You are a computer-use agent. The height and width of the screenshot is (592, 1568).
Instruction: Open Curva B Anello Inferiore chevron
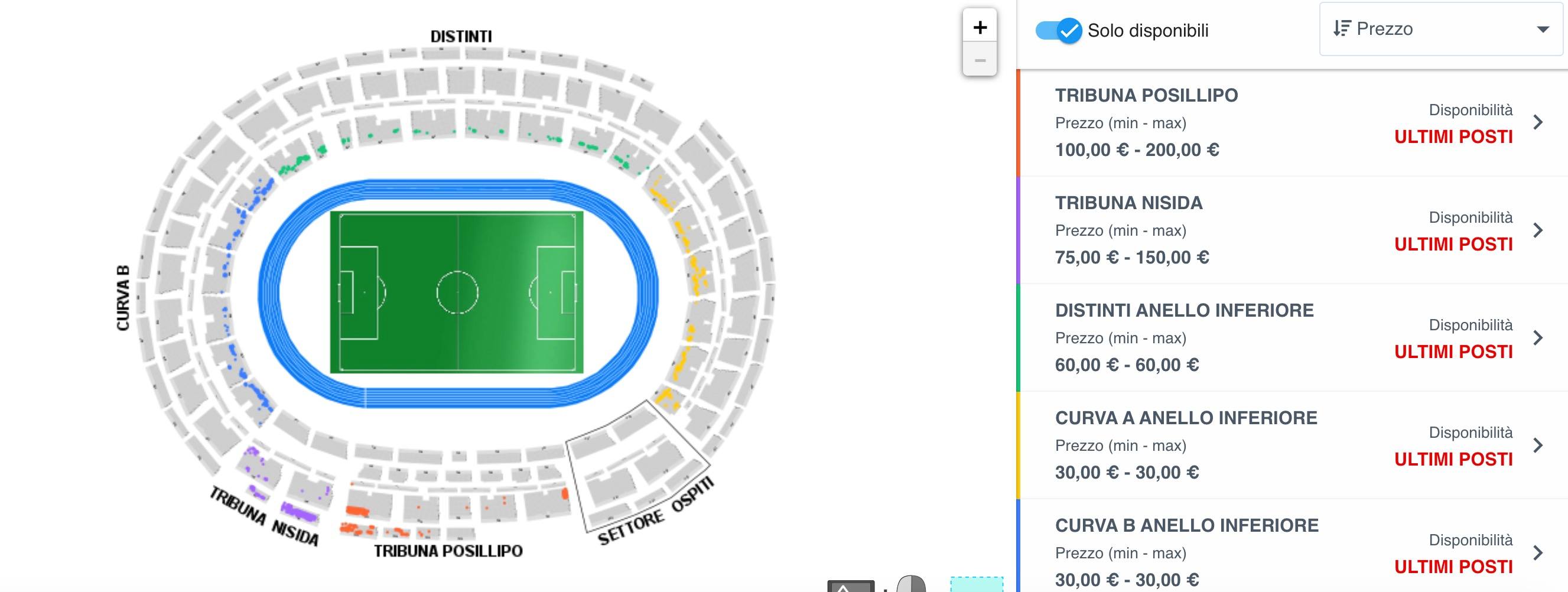[1538, 553]
